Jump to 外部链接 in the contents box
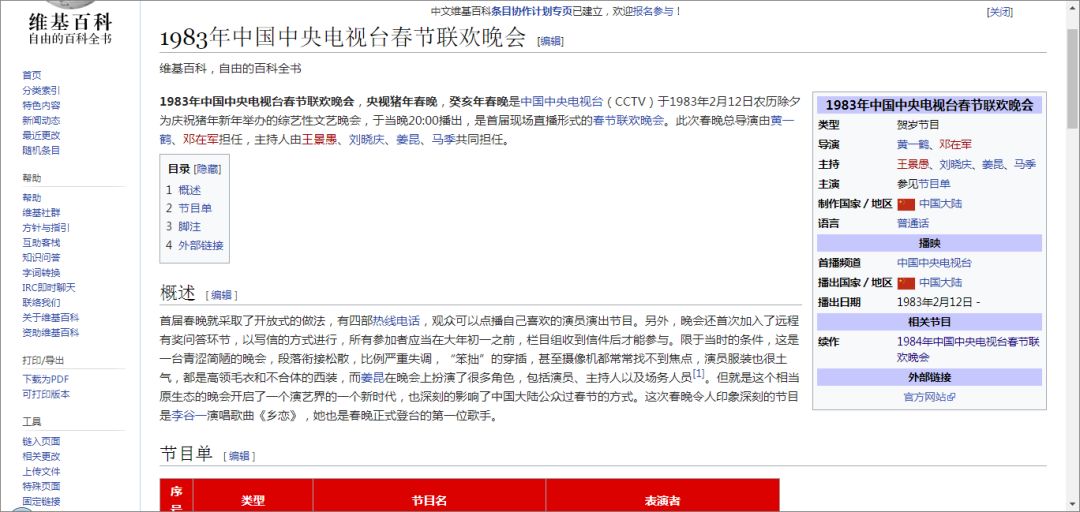 point(200,245)
